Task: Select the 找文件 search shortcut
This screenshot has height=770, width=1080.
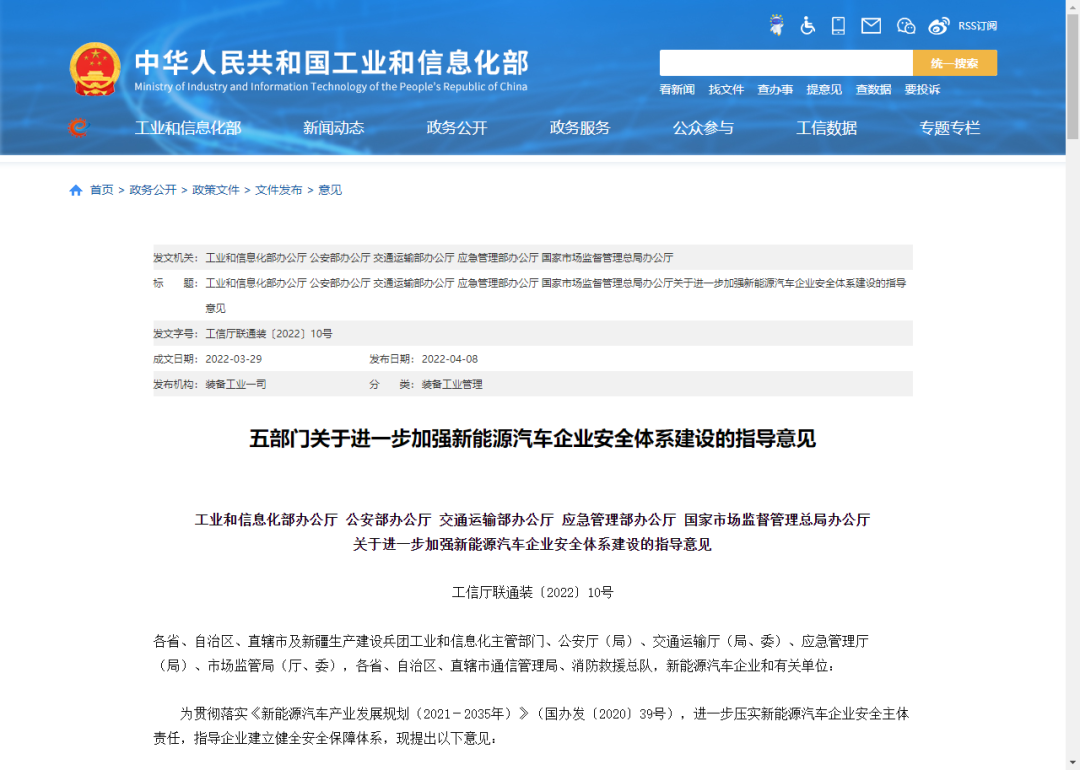Action: [726, 90]
